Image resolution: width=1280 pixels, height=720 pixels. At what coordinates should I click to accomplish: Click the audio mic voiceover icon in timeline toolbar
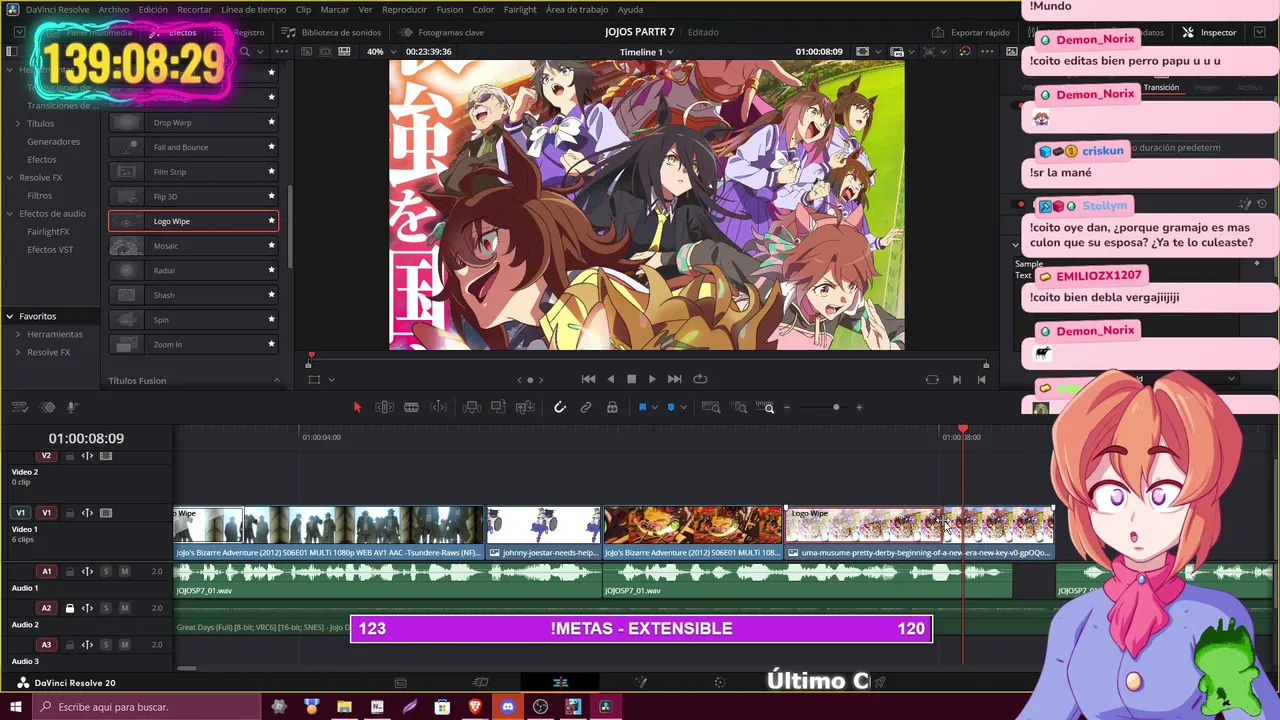click(x=72, y=407)
